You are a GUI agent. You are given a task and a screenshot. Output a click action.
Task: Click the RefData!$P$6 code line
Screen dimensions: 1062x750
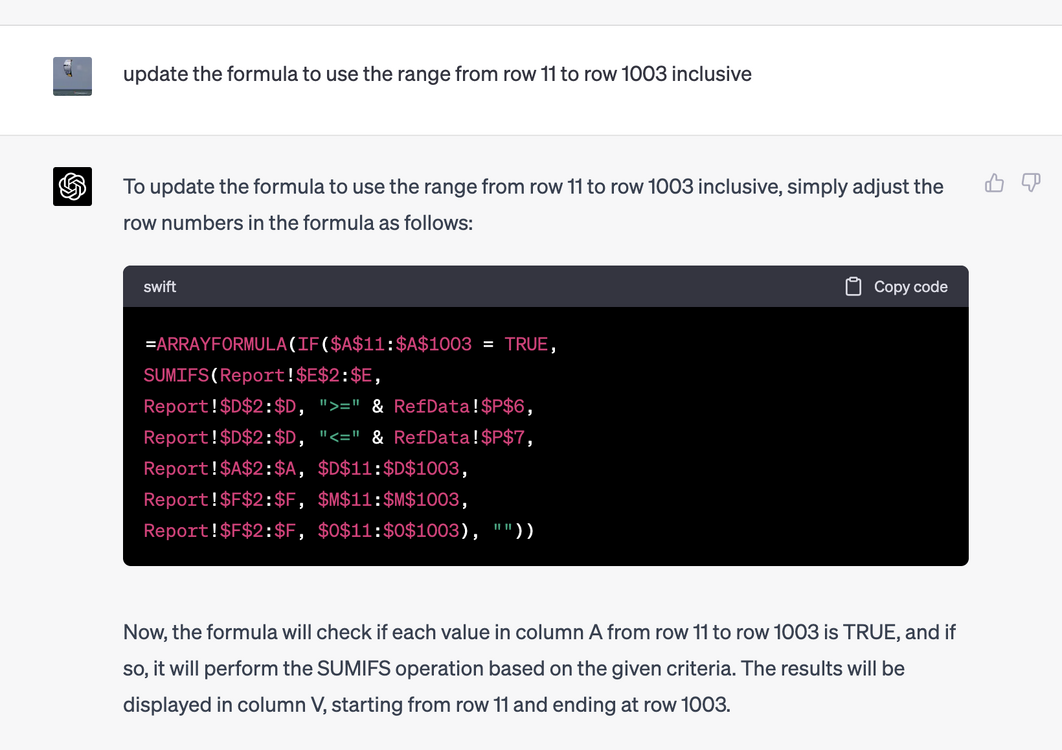click(339, 407)
